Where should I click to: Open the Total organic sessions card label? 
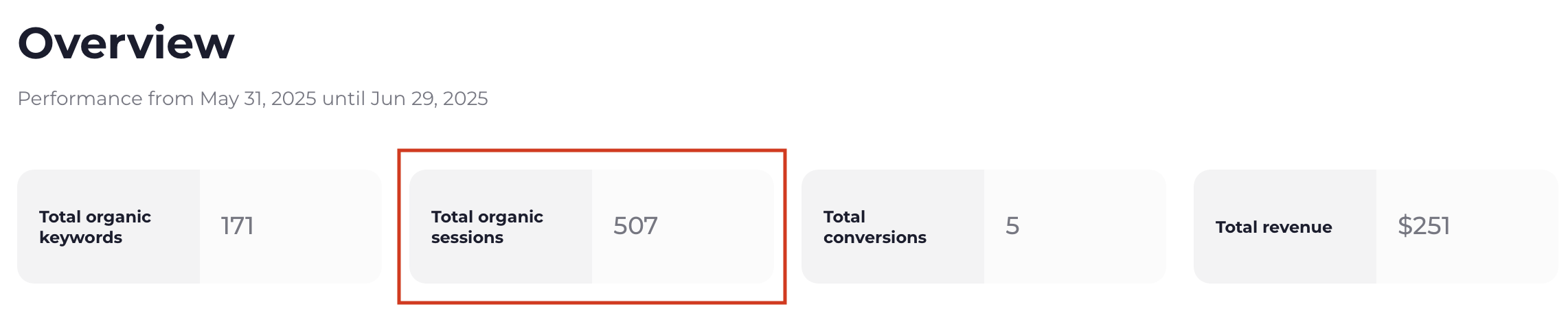click(487, 227)
